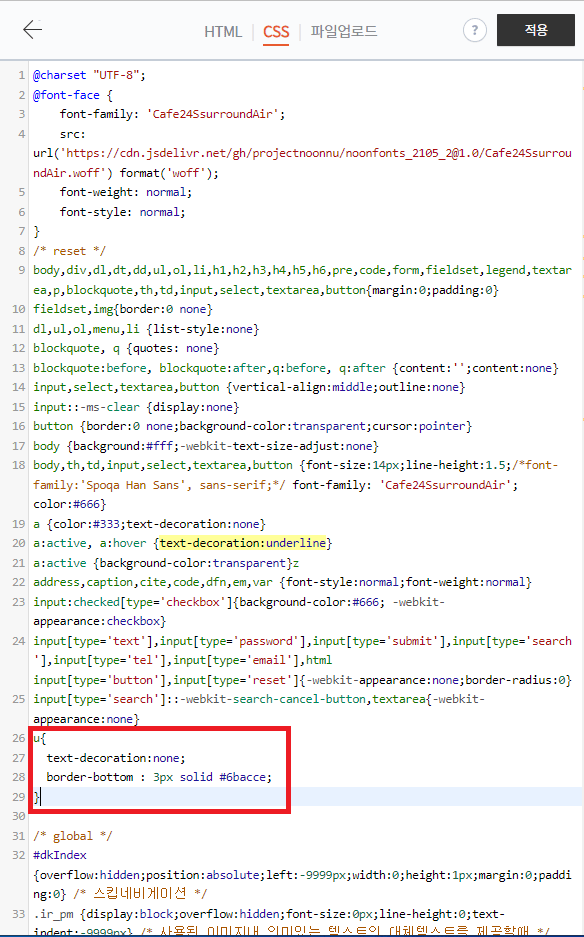Image resolution: width=584 pixels, height=937 pixels.
Task: Click the fieldset,img{border:0 none} line
Action: pyautogui.click(x=123, y=310)
